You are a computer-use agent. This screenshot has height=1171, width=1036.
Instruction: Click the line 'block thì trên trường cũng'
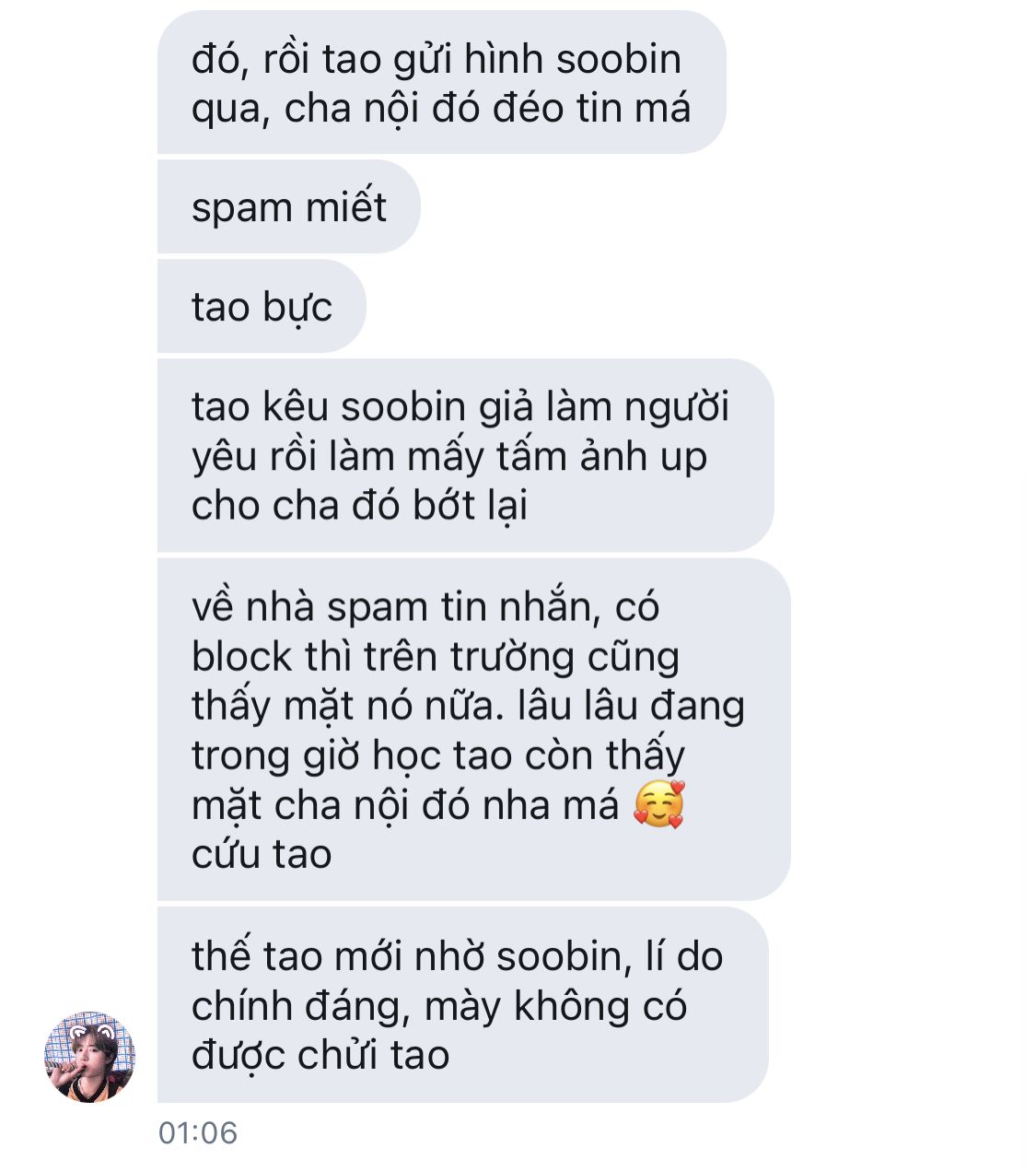point(436,656)
